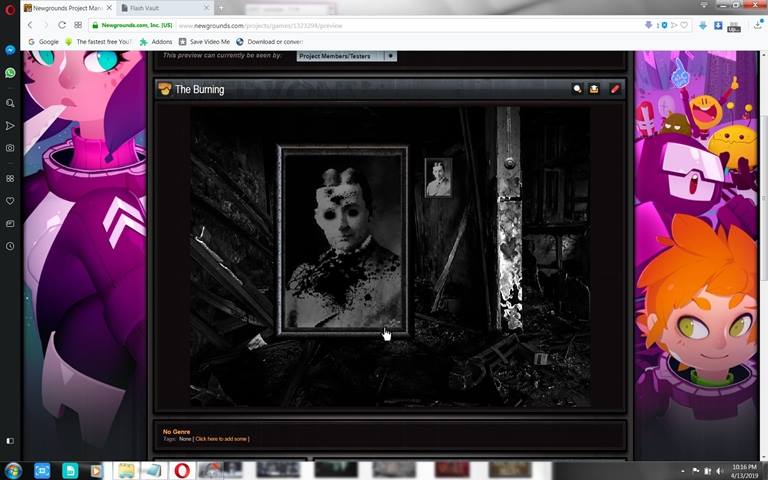Go back with the browser back arrow
The image size is (768, 480).
tap(30, 25)
